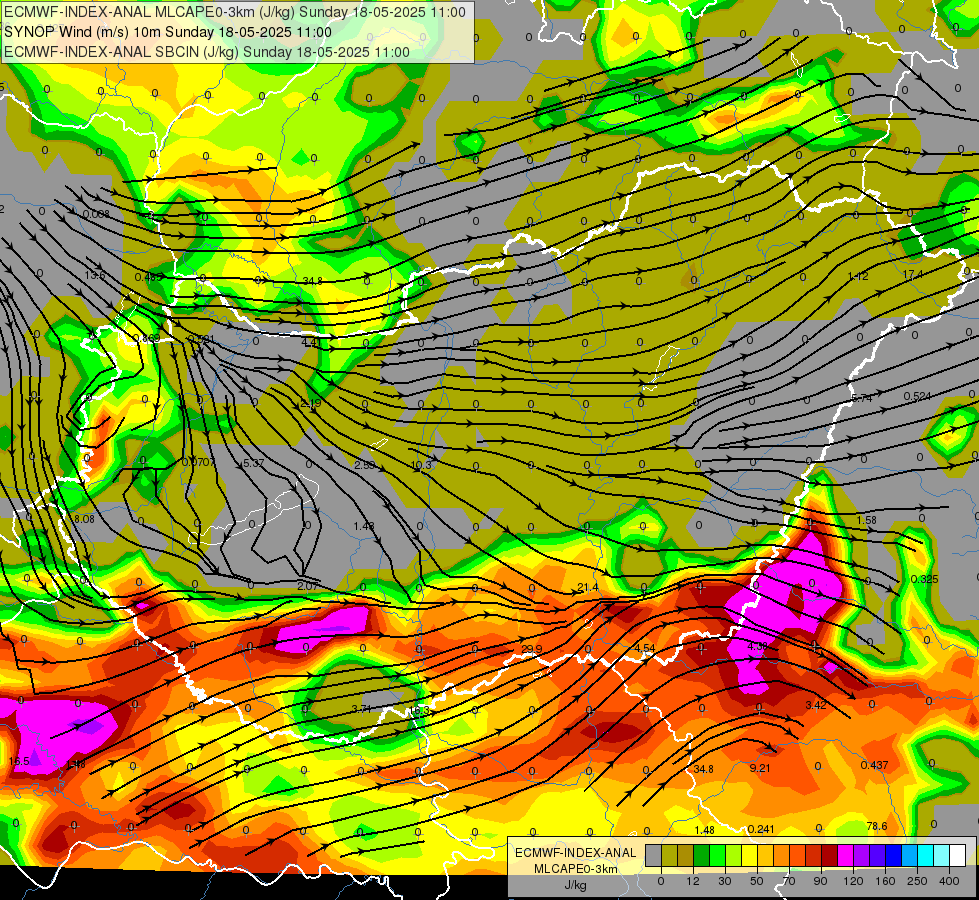979x900 pixels.
Task: Click the map value '0.325'
Action: click(x=924, y=579)
